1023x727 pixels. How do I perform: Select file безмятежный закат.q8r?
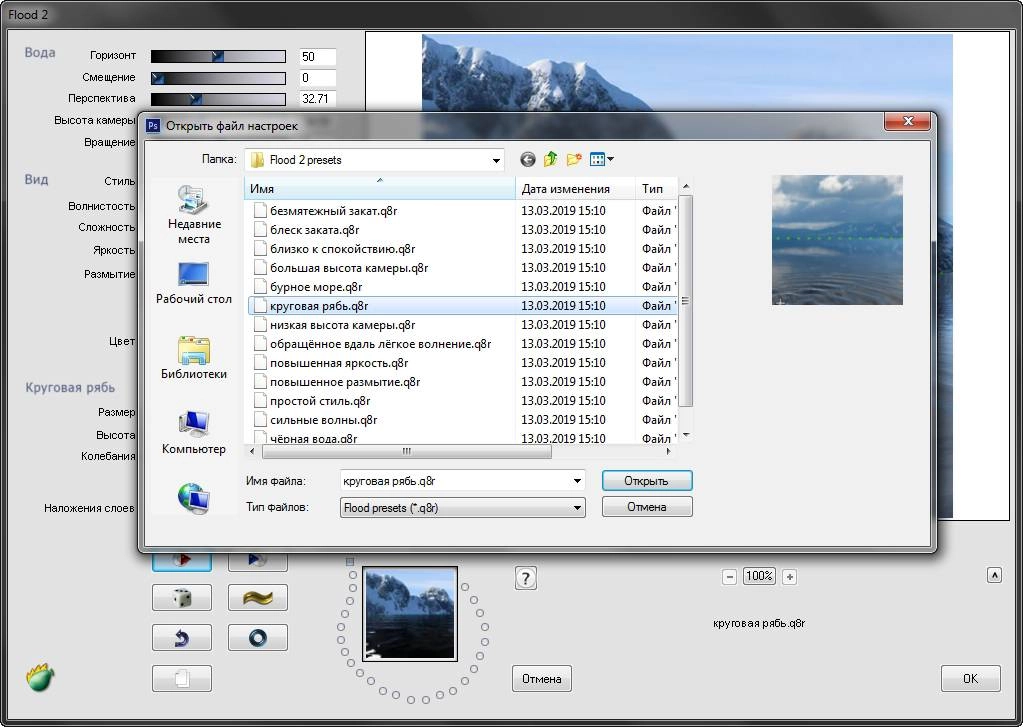[x=333, y=211]
